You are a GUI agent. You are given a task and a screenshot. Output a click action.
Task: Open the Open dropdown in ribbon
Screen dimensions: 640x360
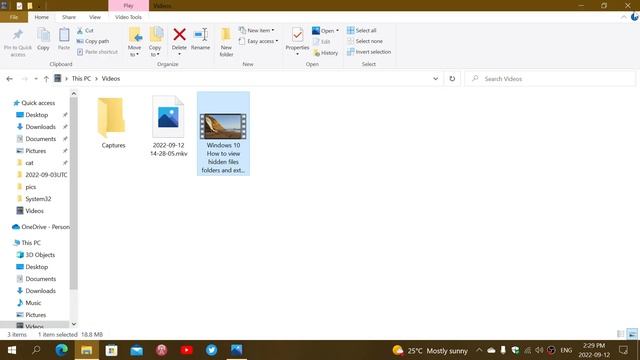325,31
